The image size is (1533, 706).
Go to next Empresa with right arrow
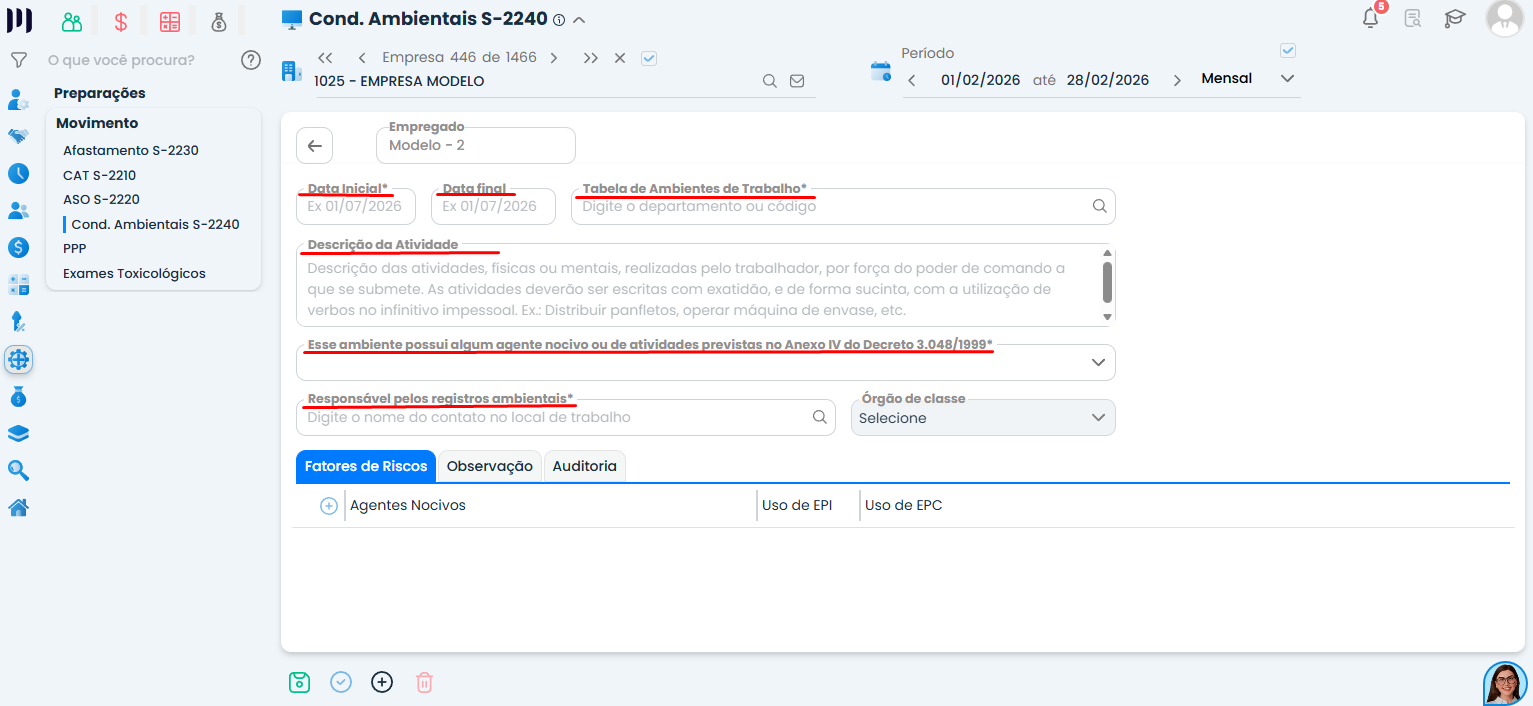tap(554, 58)
